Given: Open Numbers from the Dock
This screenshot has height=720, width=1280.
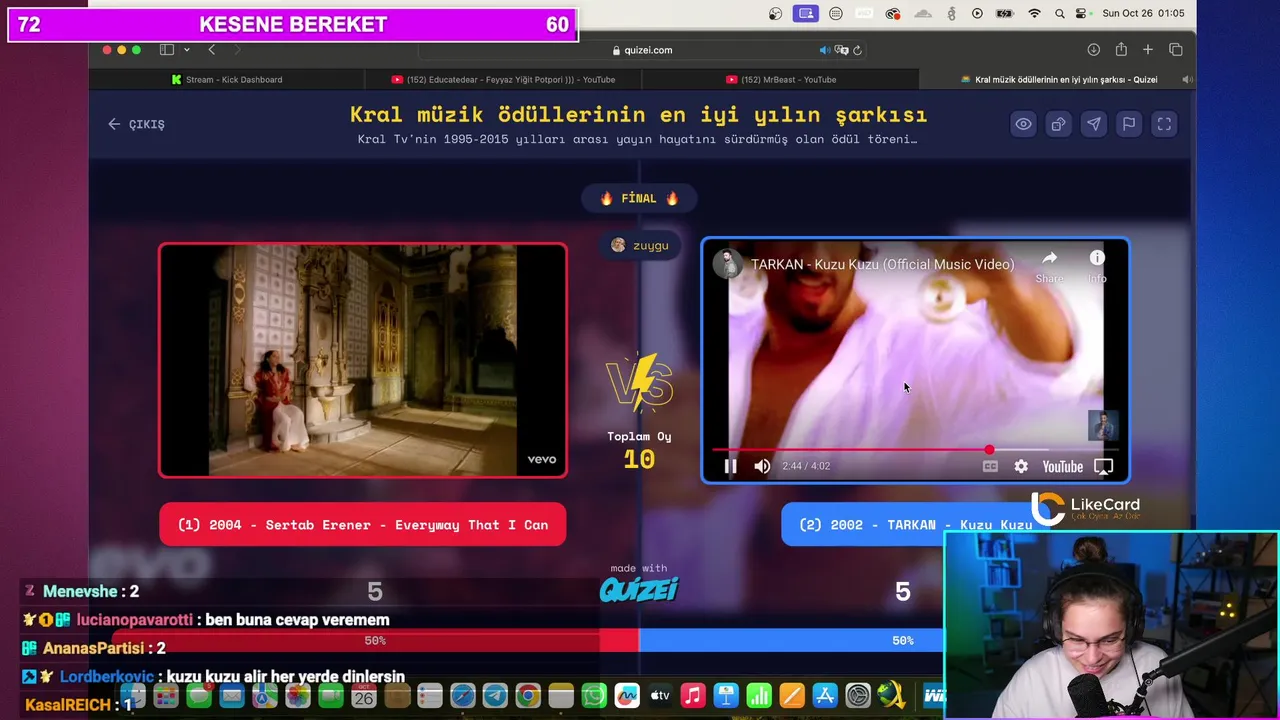Looking at the screenshot, I should coord(759,695).
